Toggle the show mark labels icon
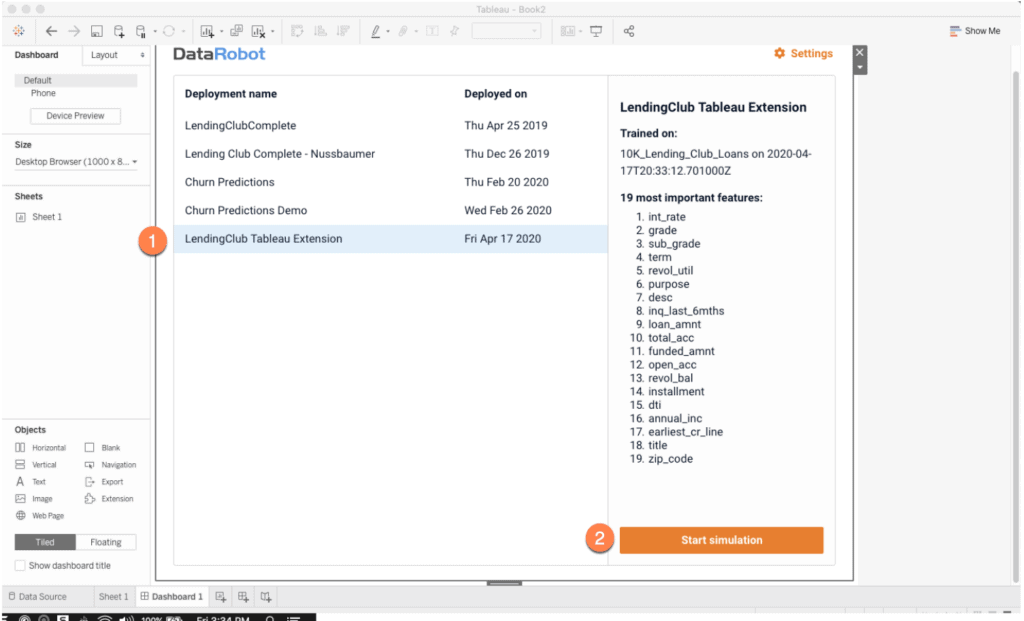This screenshot has width=1024, height=621. click(432, 31)
